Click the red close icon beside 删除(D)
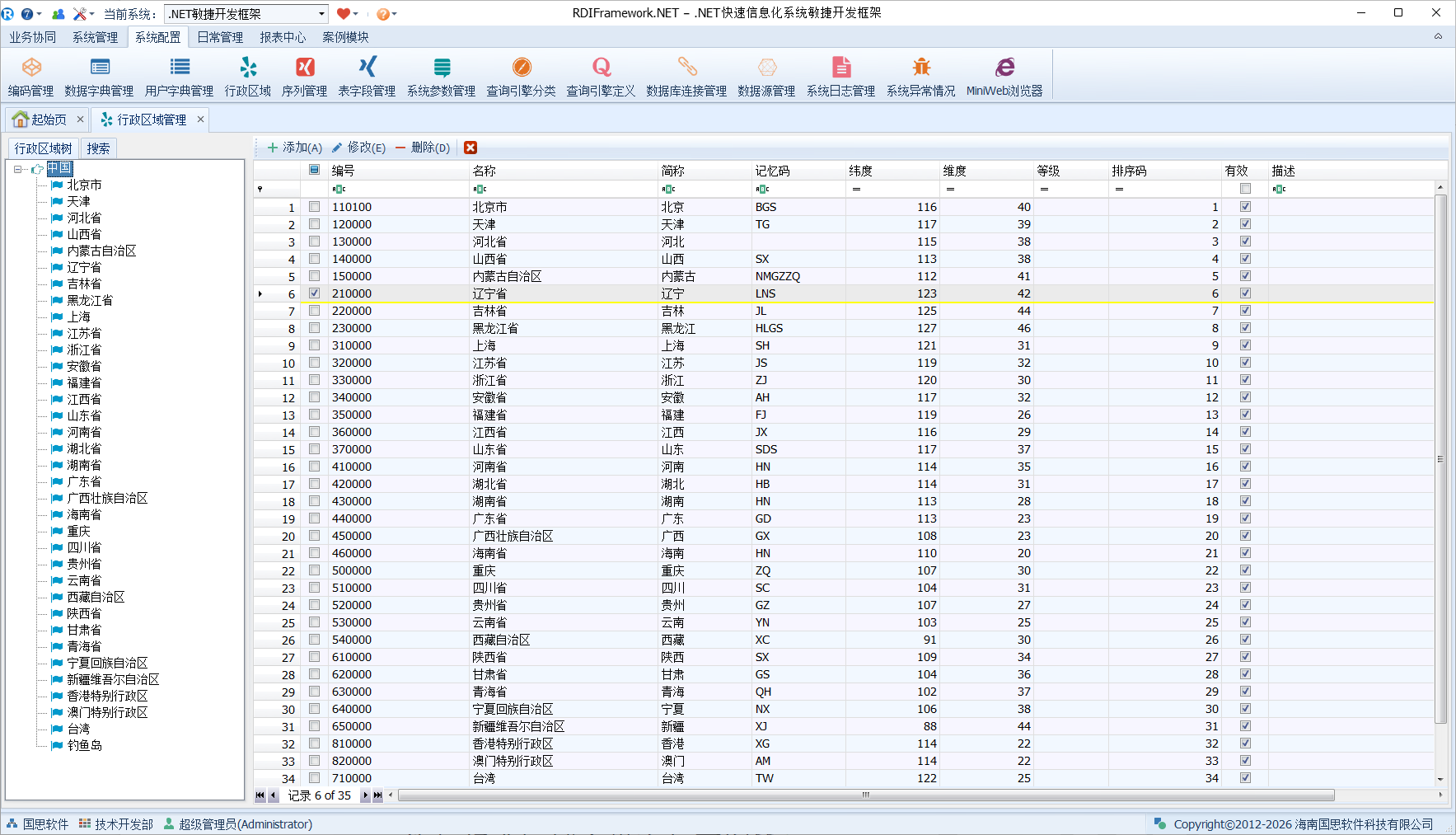This screenshot has width=1456, height=835. [x=471, y=148]
